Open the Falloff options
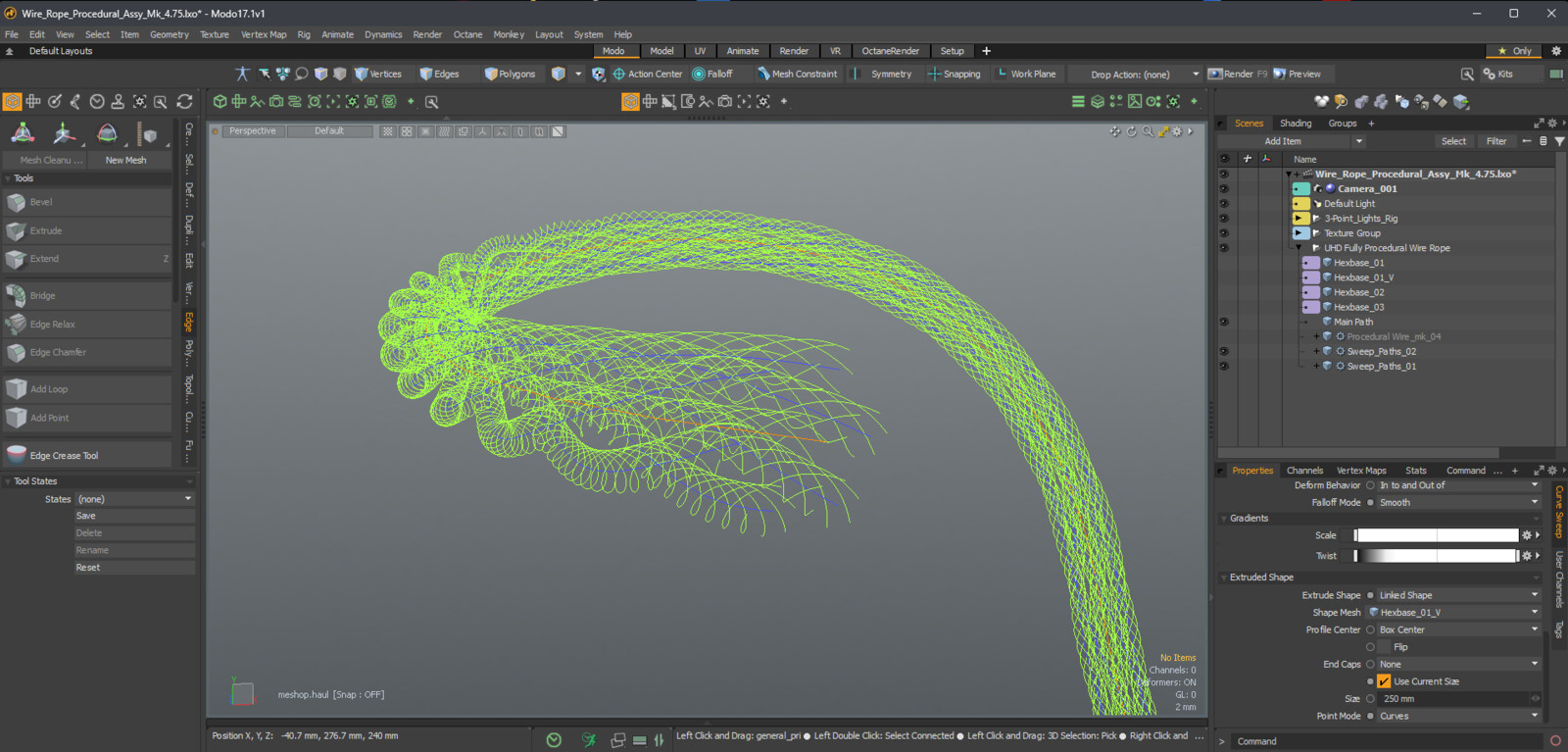This screenshot has width=1568, height=752. pyautogui.click(x=712, y=74)
